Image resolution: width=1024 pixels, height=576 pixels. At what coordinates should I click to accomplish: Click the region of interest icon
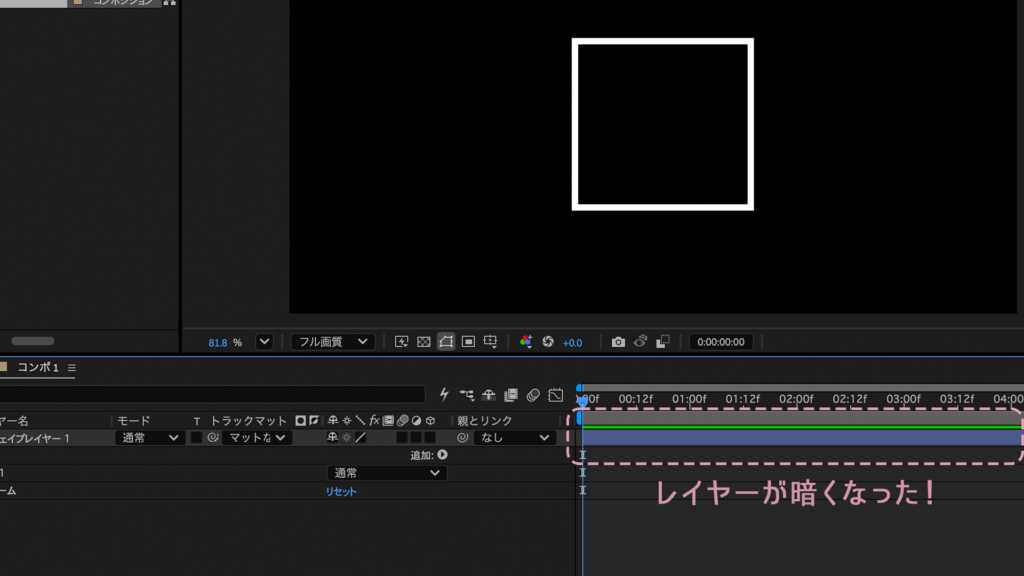(468, 342)
